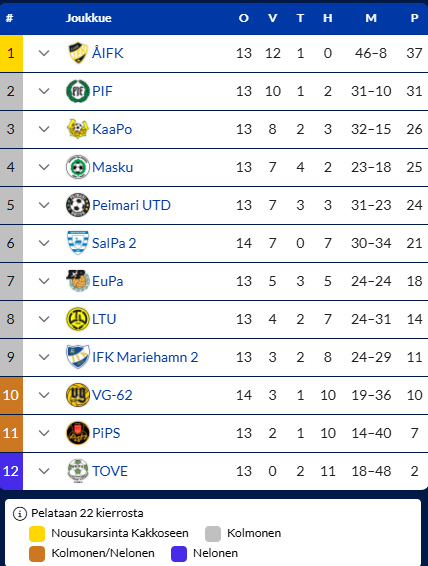Screen dimensions: 428x566
Task: Click the Joukkue column header
Action: [88, 18]
